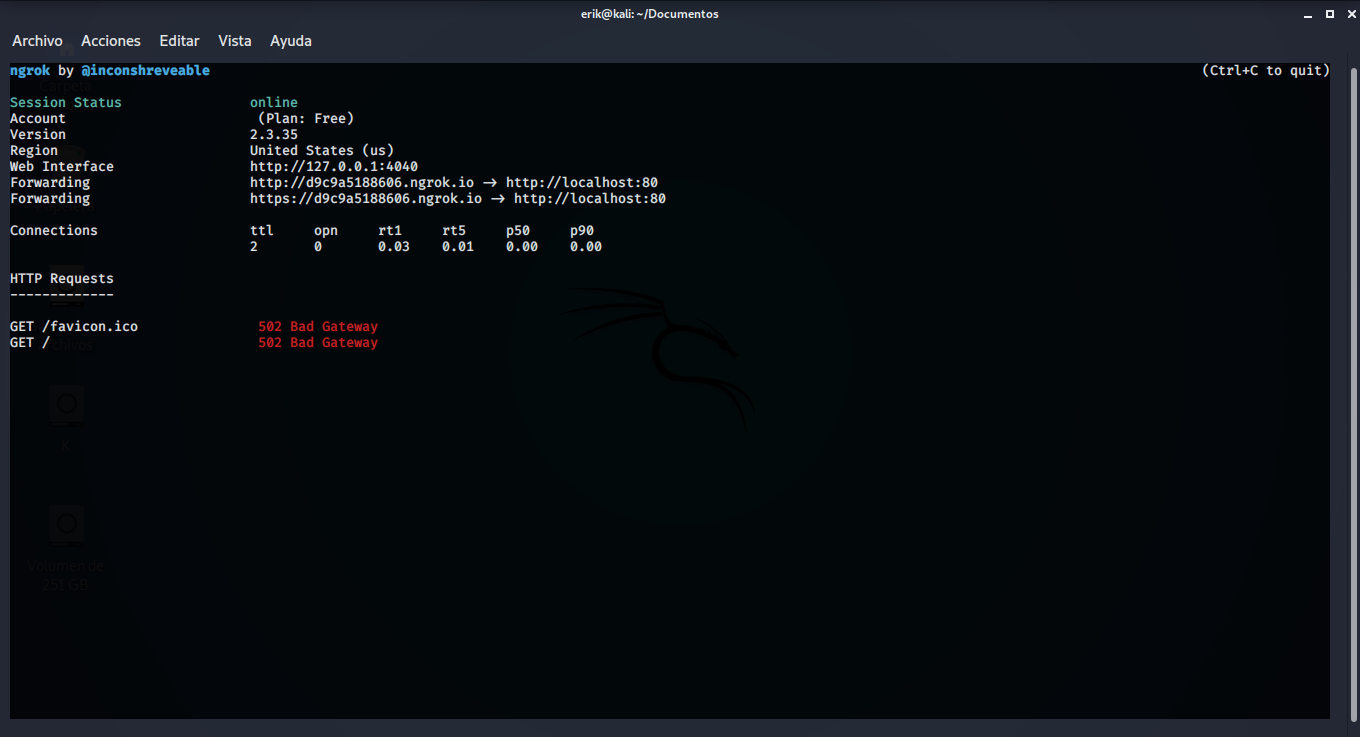1360x737 pixels.
Task: Click 502 Bad Gateway for favicon.ico request
Action: click(318, 327)
